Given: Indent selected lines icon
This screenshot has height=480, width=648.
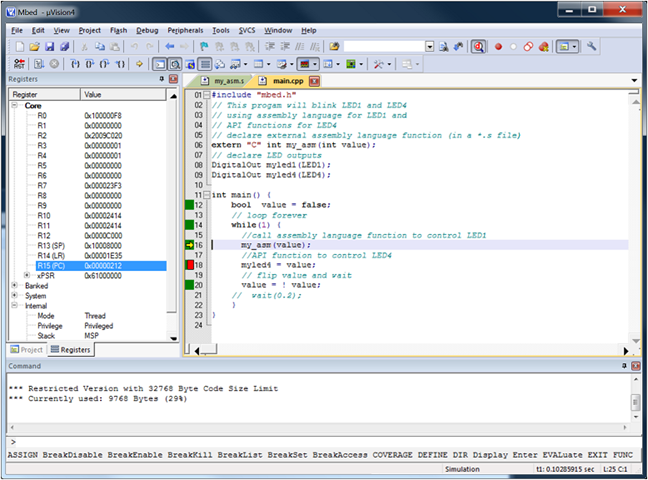Looking at the screenshot, I should pos(270,47).
